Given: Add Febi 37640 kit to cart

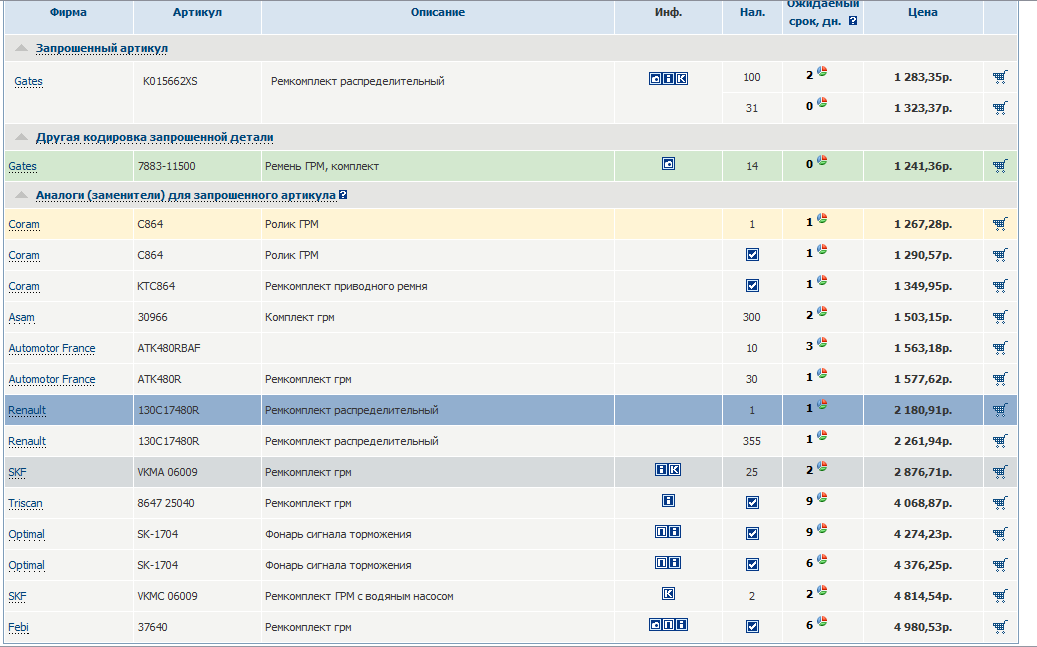Looking at the screenshot, I should coord(999,627).
